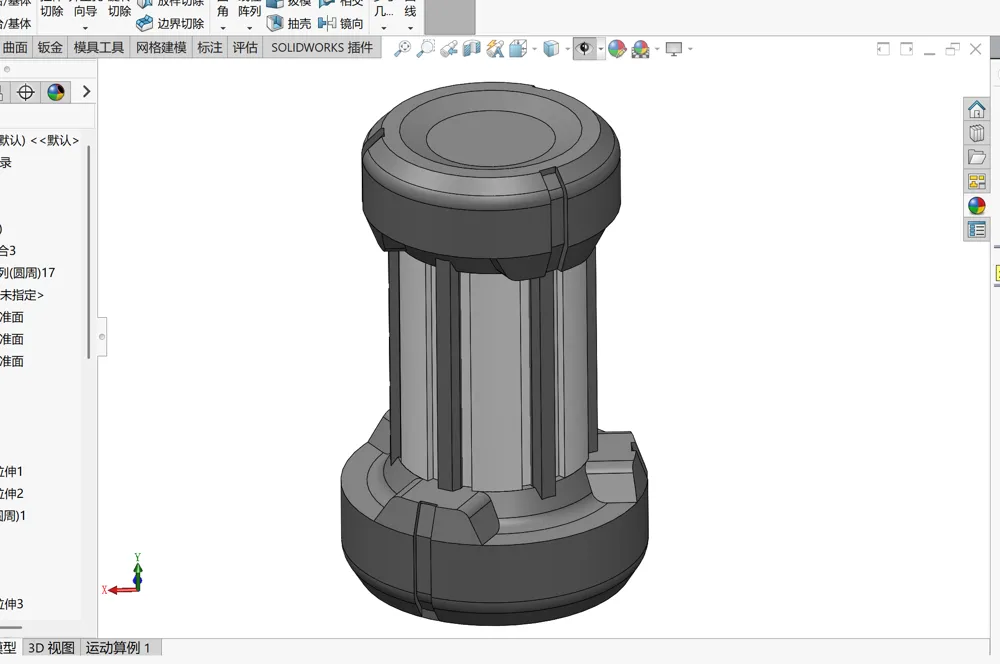This screenshot has height=664, width=1000.
Task: Open the View Settings dropdown arrow
Action: (690, 49)
